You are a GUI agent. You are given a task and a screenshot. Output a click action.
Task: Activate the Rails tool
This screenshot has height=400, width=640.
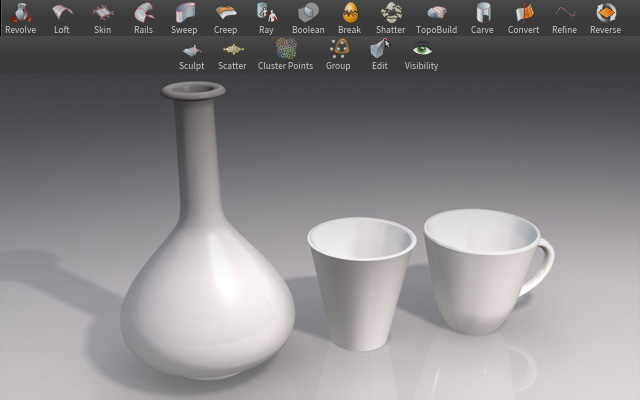144,18
